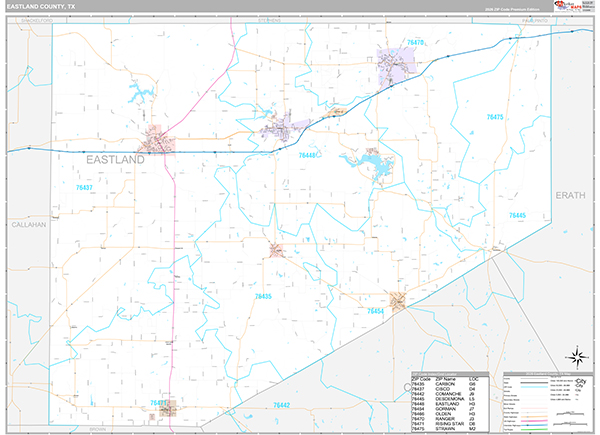Select the EASTLAND row in the ZIP index
600x435 pixels.
pos(450,404)
